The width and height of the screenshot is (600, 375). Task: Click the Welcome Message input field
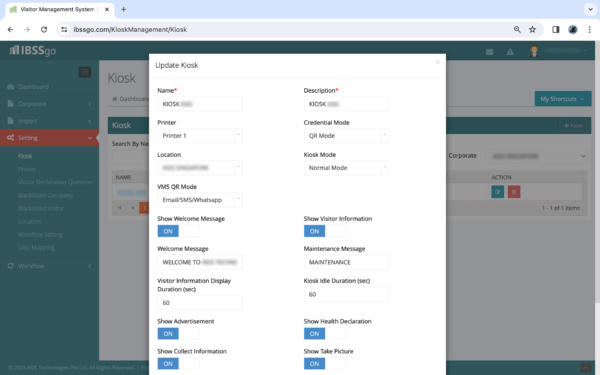(x=200, y=262)
